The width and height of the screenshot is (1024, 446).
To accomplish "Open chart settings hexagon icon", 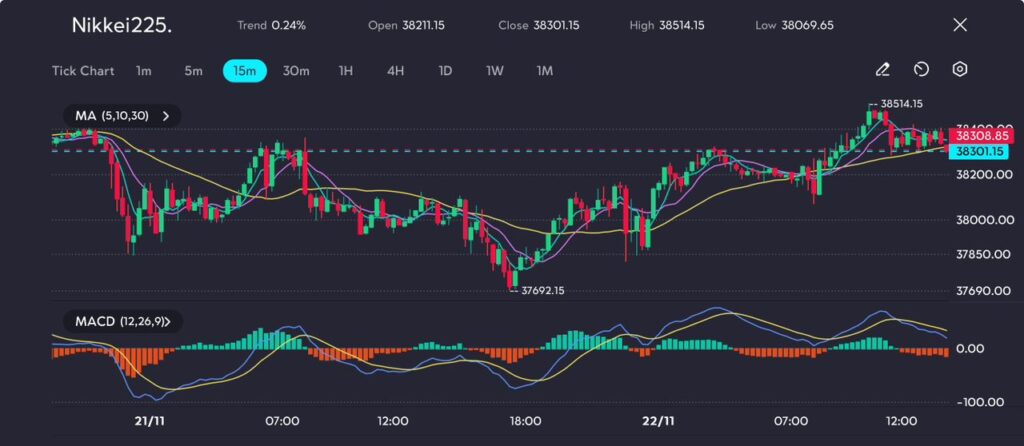I will [x=960, y=70].
